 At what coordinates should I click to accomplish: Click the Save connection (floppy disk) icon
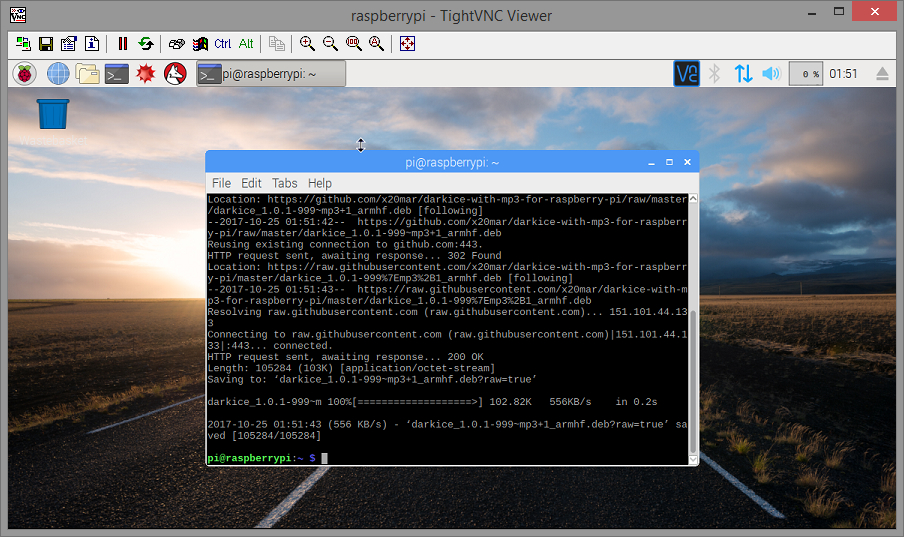click(46, 44)
